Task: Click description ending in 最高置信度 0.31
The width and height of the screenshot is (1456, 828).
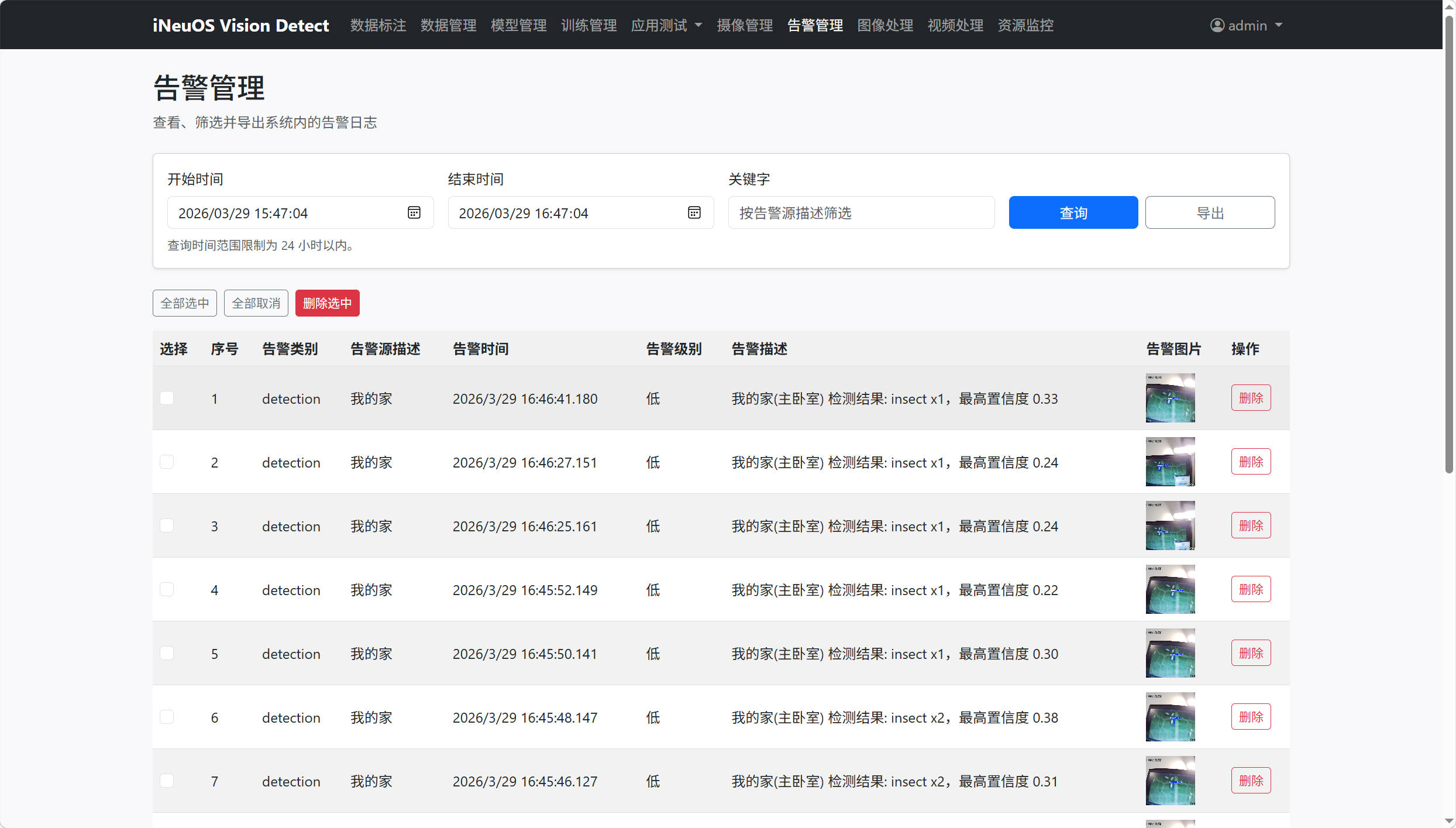Action: (894, 781)
